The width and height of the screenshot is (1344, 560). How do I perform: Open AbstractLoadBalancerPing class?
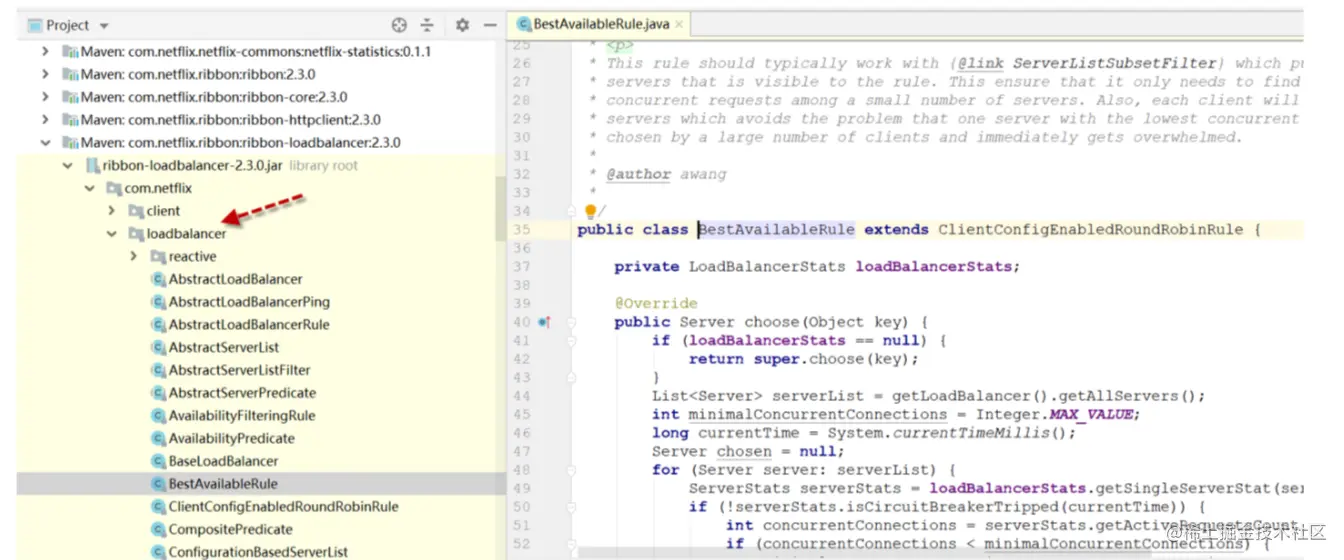coord(249,302)
